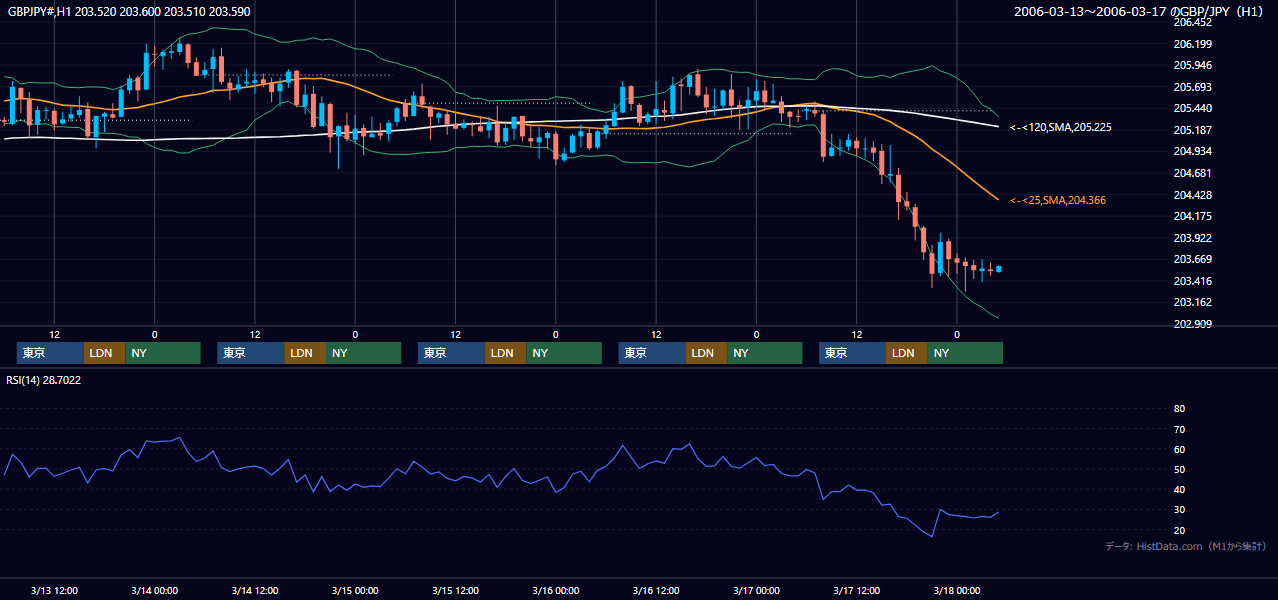Viewport: 1278px width, 600px height.
Task: Click price axis value 205.187
Action: (x=1193, y=130)
